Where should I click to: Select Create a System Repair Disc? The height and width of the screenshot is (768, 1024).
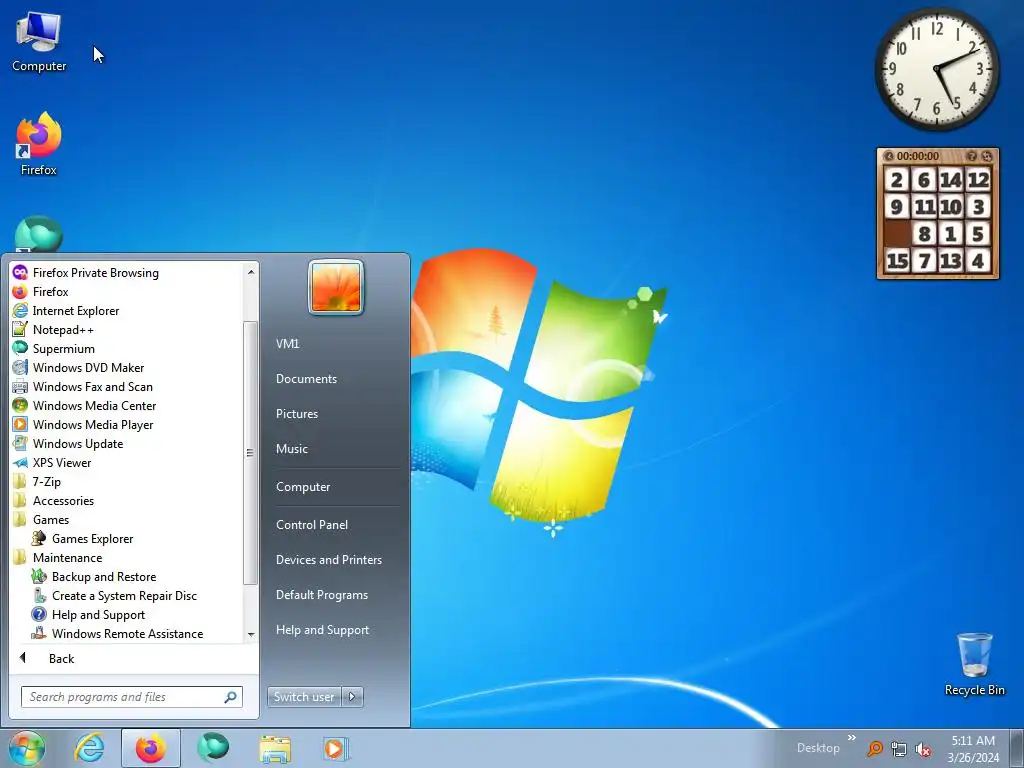pyautogui.click(x=127, y=596)
